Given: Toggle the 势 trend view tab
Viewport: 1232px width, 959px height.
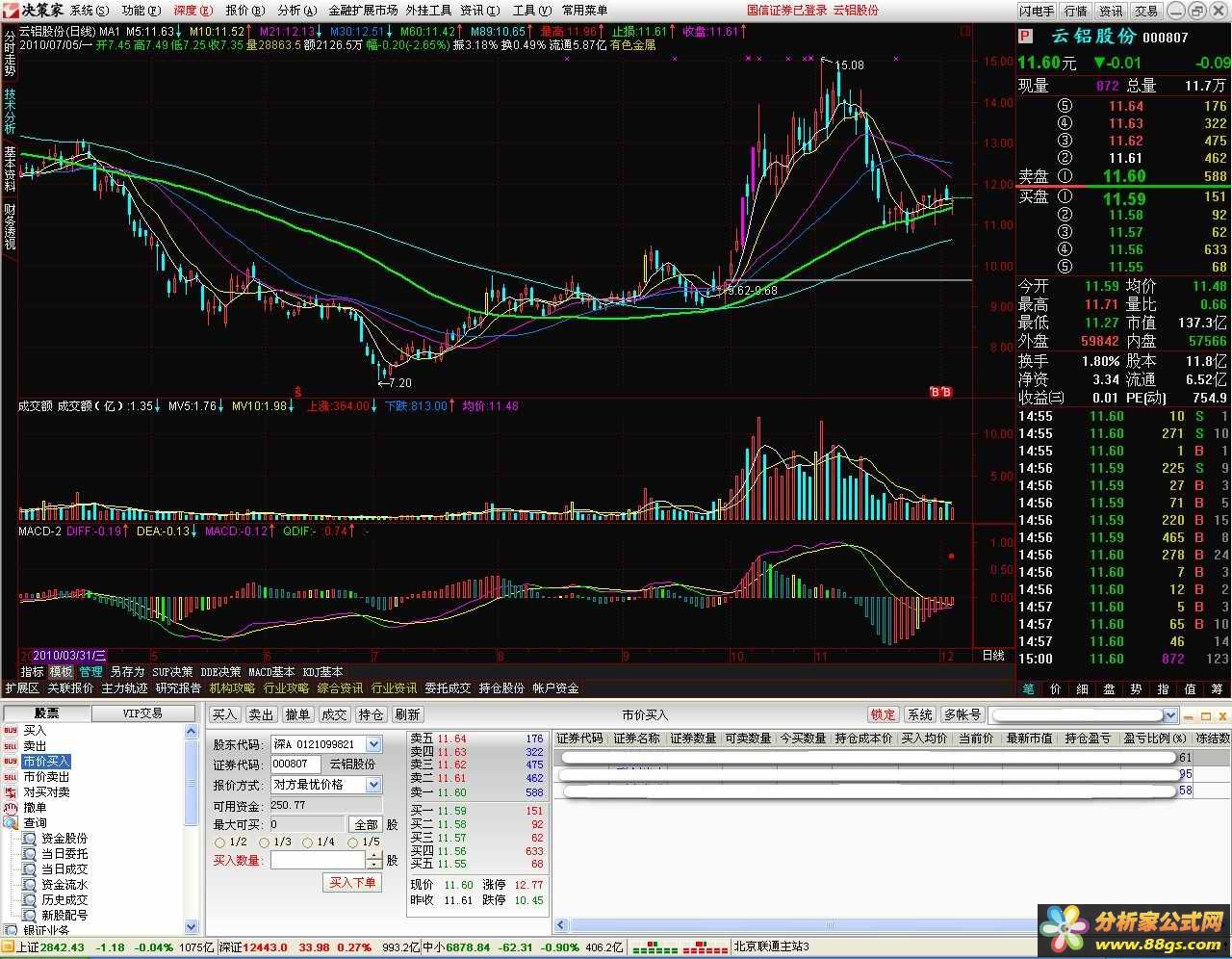Looking at the screenshot, I should [x=1137, y=689].
